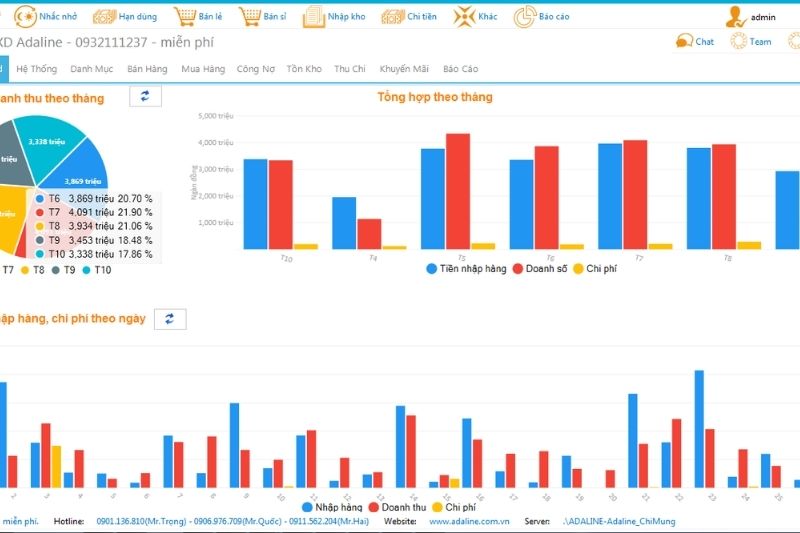Expand the Khuyến Mãi menu

(x=404, y=69)
